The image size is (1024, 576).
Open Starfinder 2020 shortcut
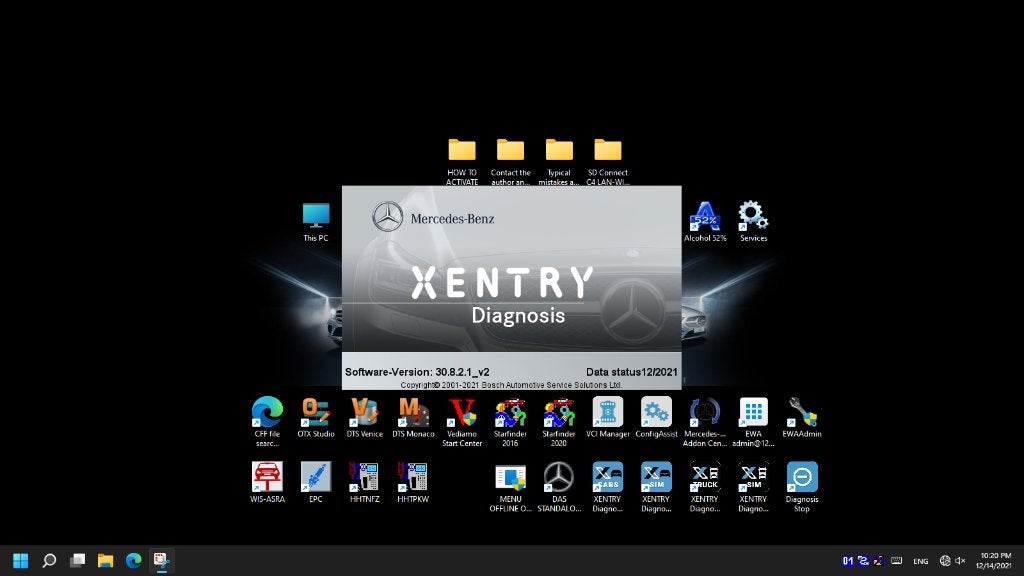pos(558,421)
